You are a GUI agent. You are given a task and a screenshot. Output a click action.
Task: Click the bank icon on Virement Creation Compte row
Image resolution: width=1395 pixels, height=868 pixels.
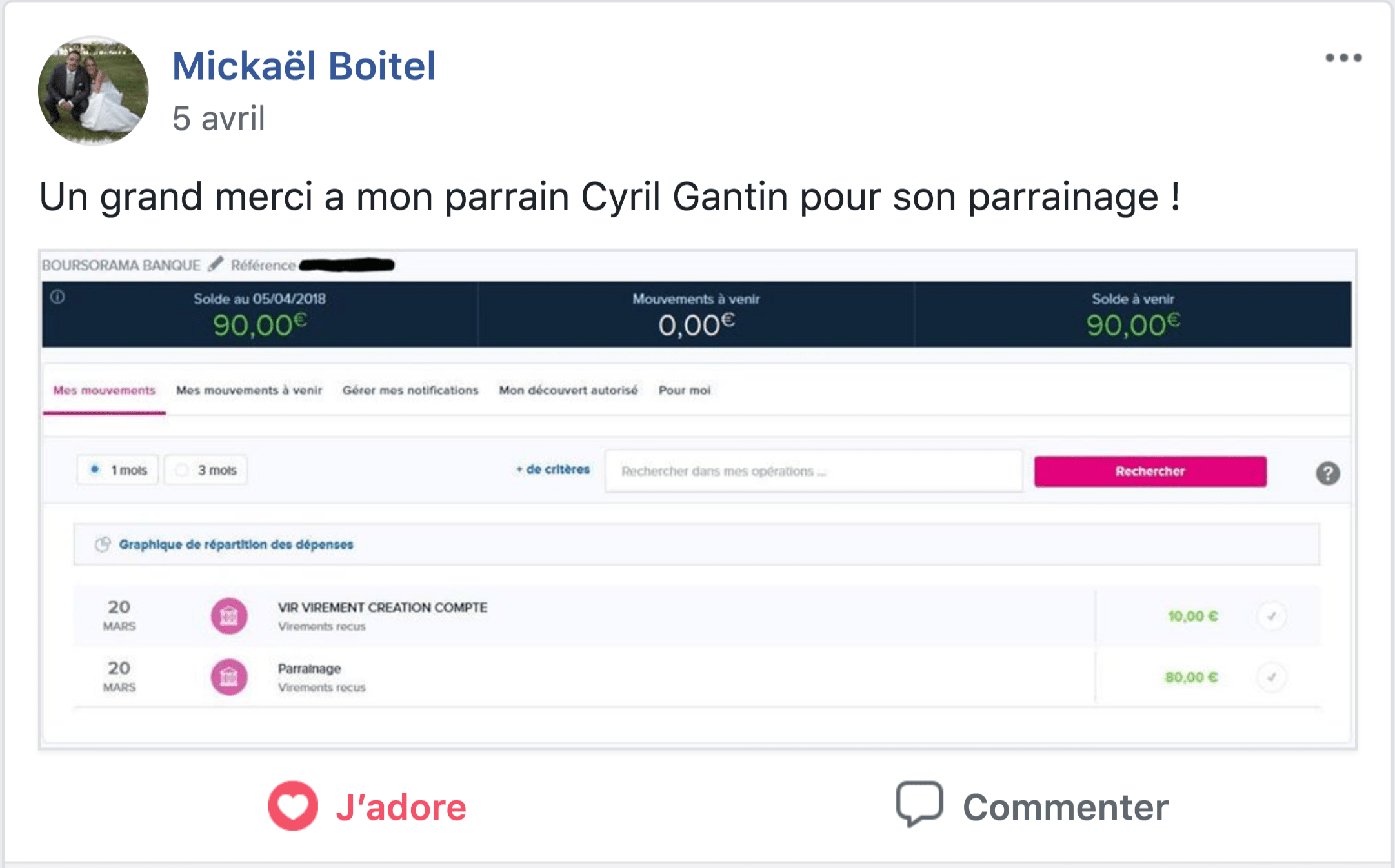point(229,616)
